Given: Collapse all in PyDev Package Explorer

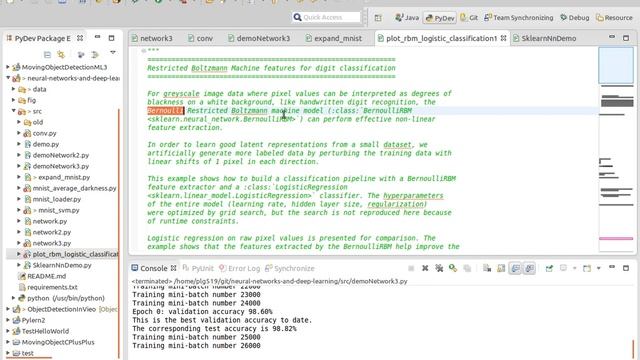Looking at the screenshot, I should point(47,54).
